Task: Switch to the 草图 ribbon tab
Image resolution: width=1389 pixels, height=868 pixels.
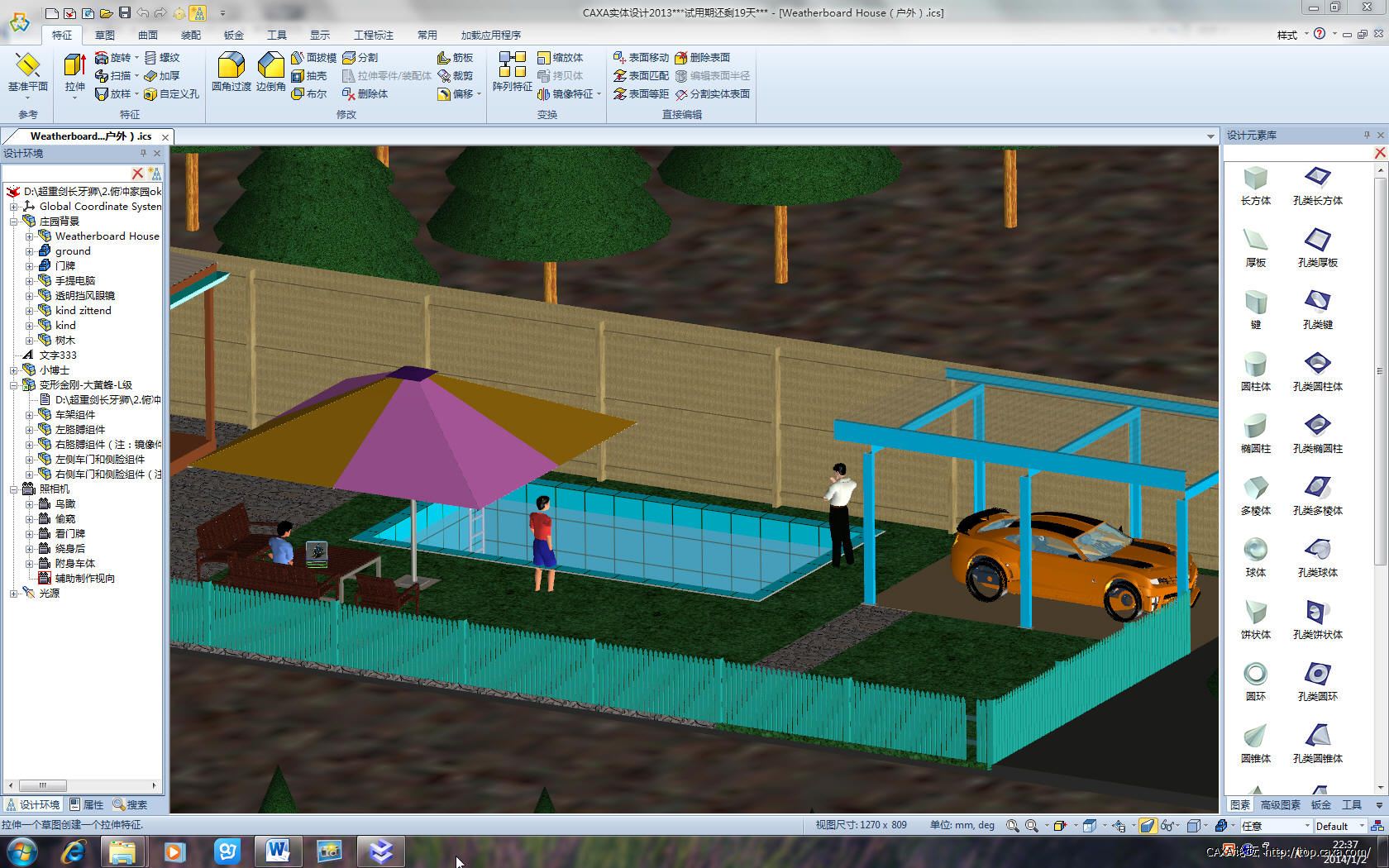Action: [x=105, y=35]
